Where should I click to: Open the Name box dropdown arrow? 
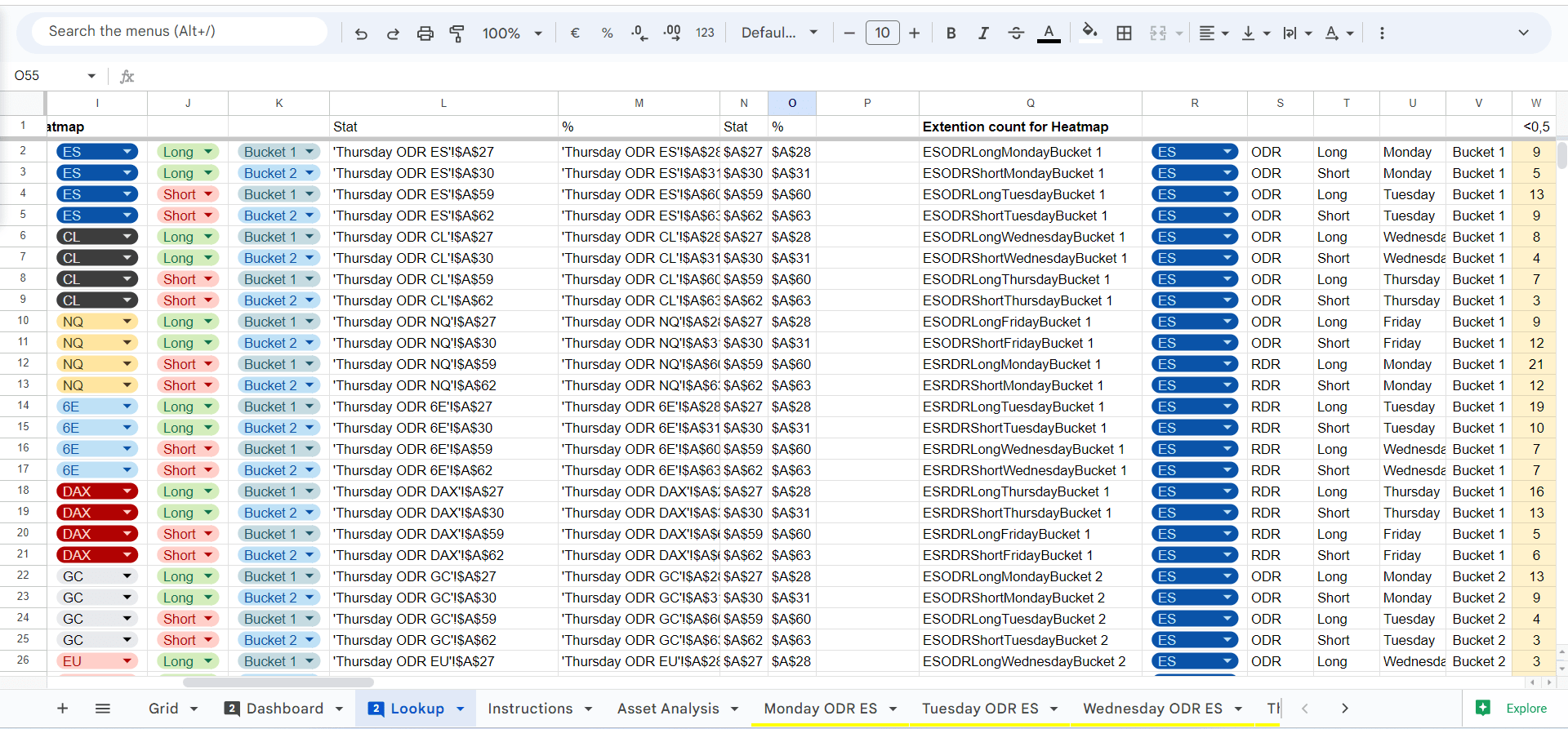(91, 76)
